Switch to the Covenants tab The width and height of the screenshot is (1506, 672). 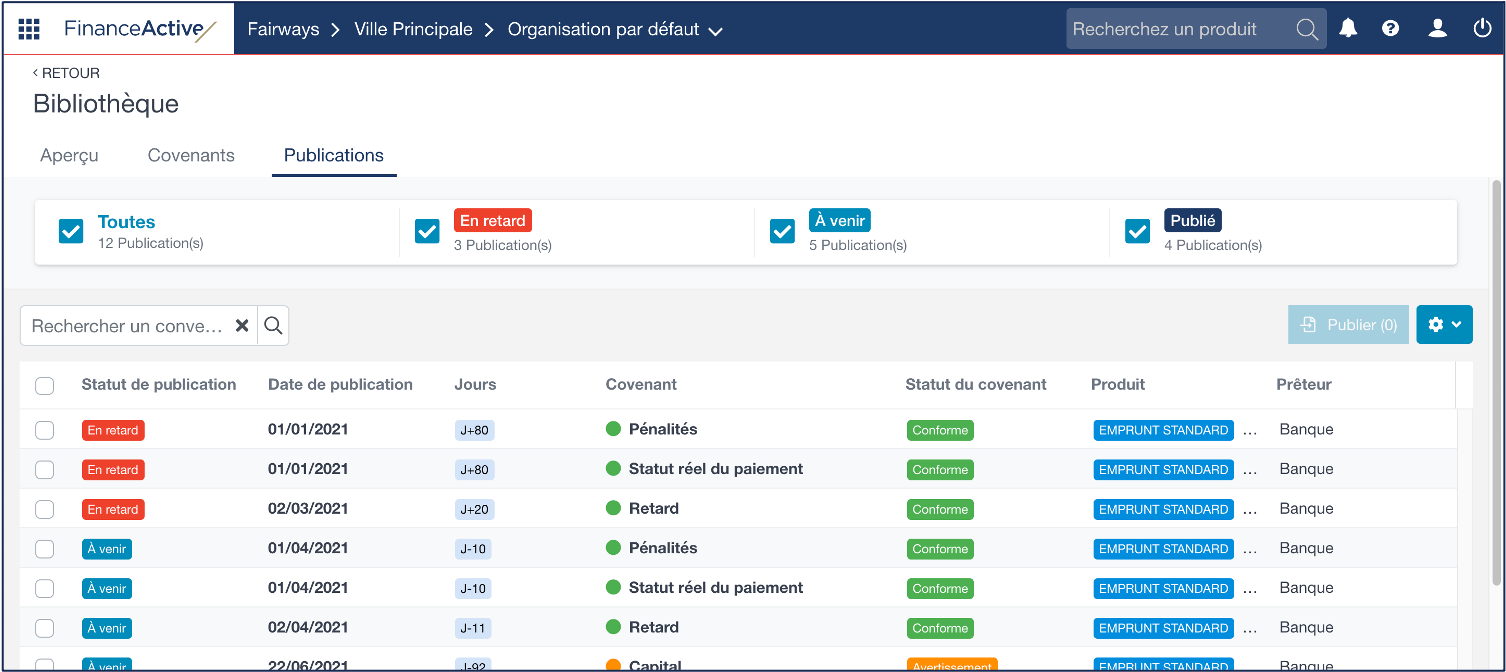coord(191,155)
